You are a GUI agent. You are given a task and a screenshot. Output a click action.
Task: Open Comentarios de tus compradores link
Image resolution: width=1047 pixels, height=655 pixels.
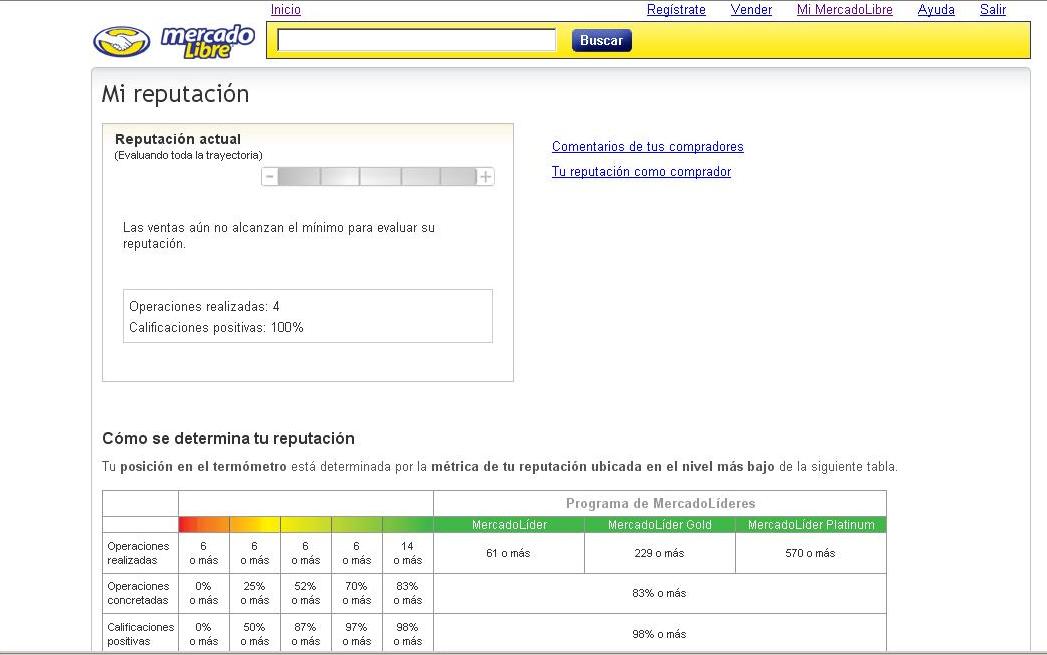pos(648,146)
